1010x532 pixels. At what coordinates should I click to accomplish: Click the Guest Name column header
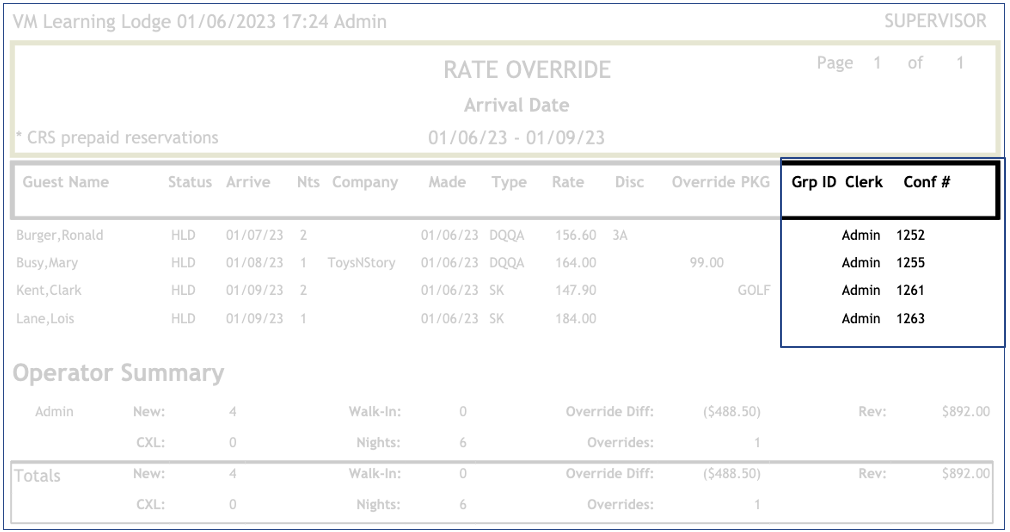pos(66,183)
